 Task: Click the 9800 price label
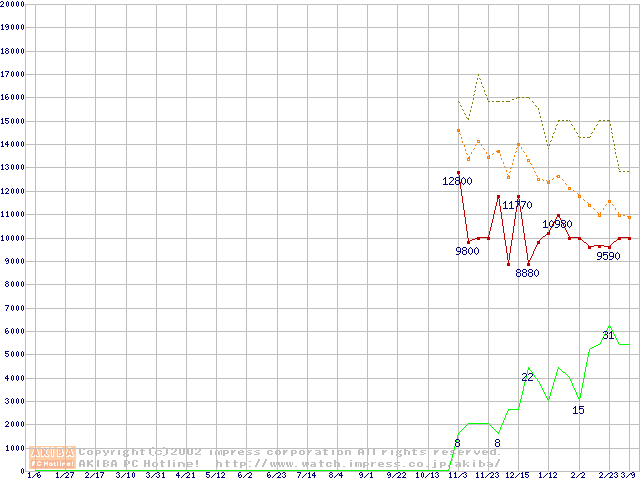(x=467, y=251)
